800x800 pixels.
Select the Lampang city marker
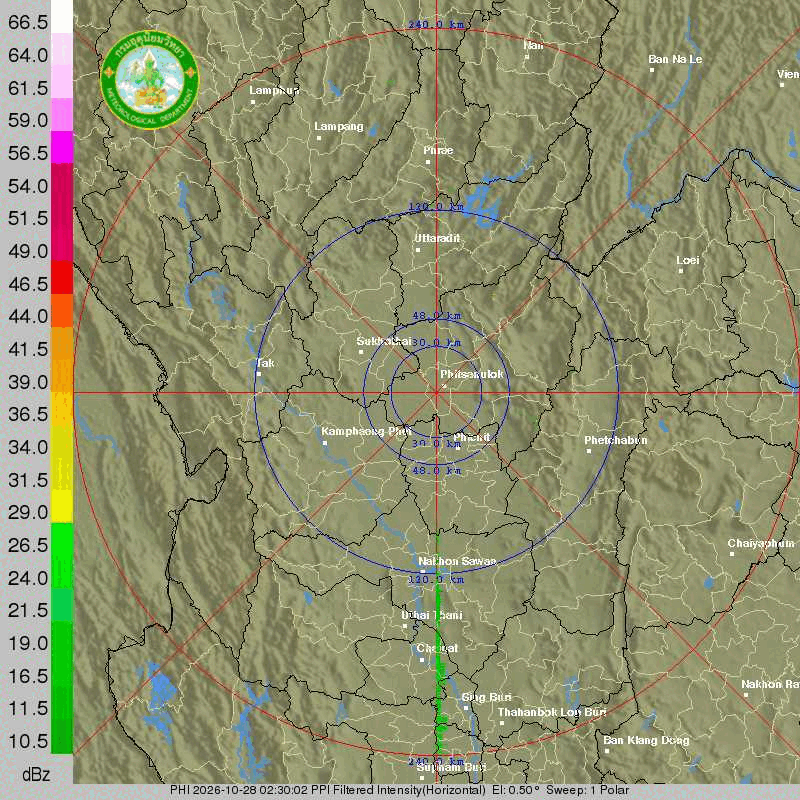pyautogui.click(x=319, y=138)
